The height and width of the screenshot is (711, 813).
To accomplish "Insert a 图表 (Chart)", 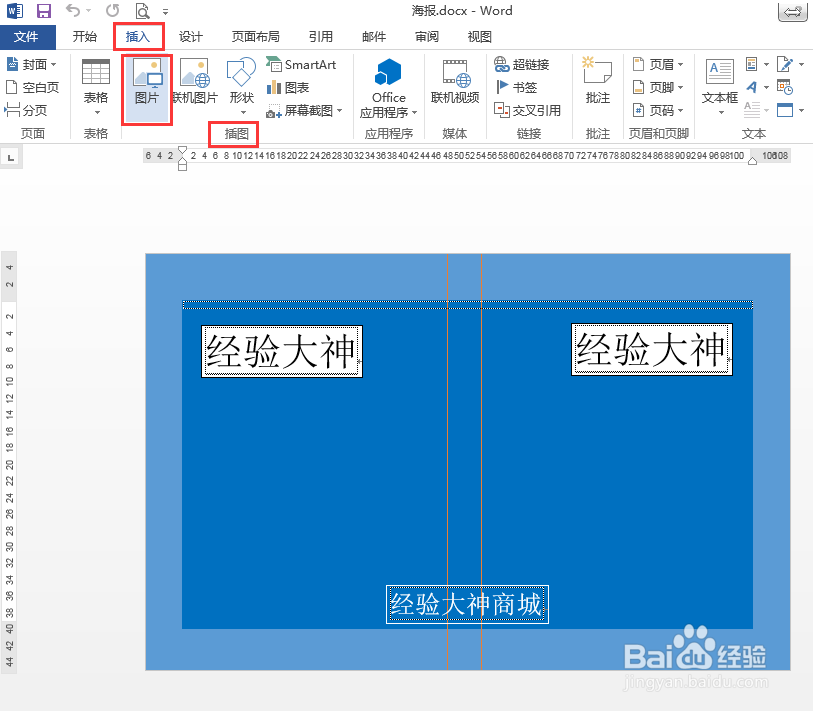I will [x=288, y=88].
